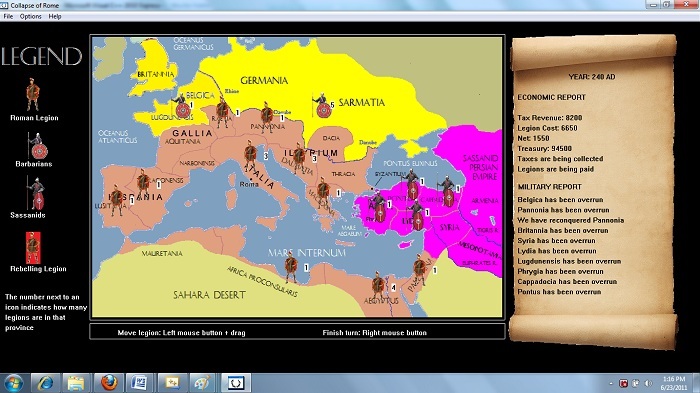Select the Sassanid army in Cappadocia

447,191
